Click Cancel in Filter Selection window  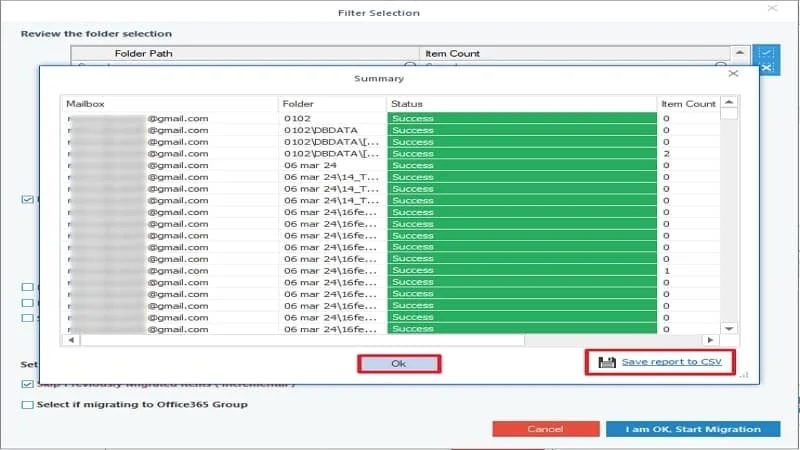(546, 429)
